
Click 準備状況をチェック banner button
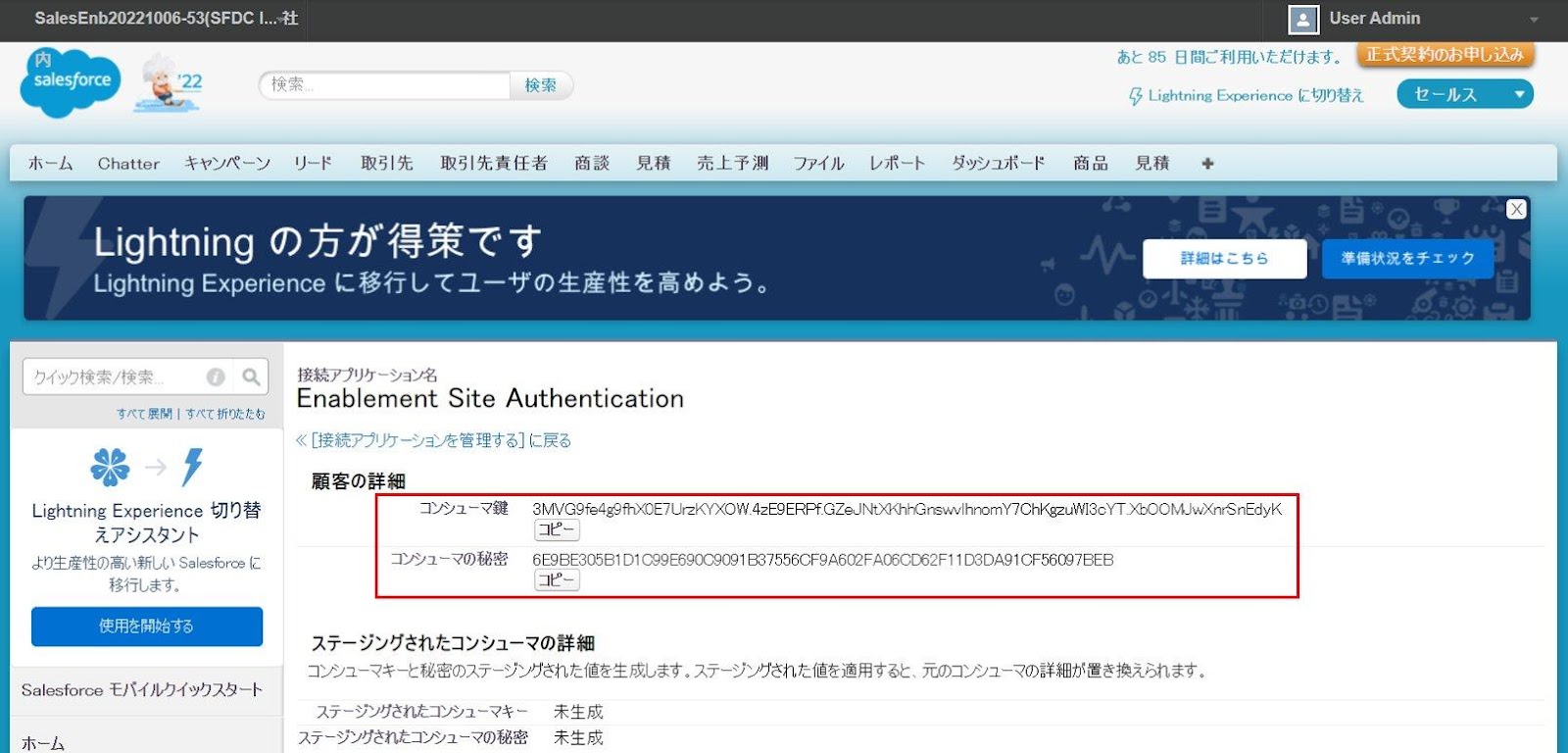point(1407,259)
